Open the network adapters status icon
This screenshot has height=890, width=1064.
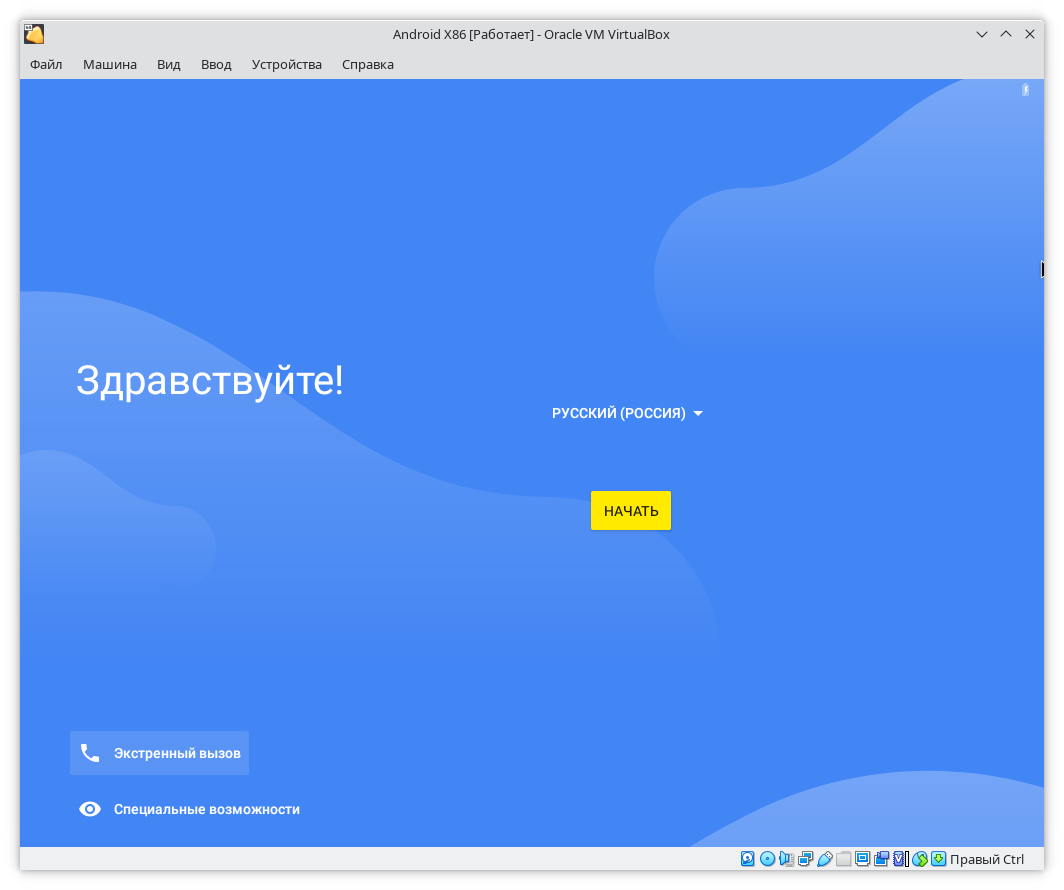(805, 859)
